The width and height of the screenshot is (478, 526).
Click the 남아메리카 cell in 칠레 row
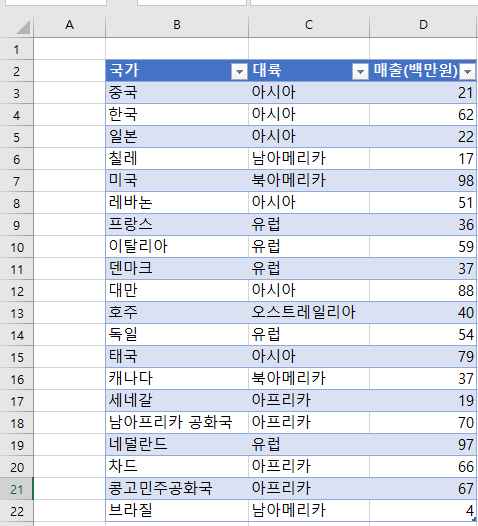point(309,159)
